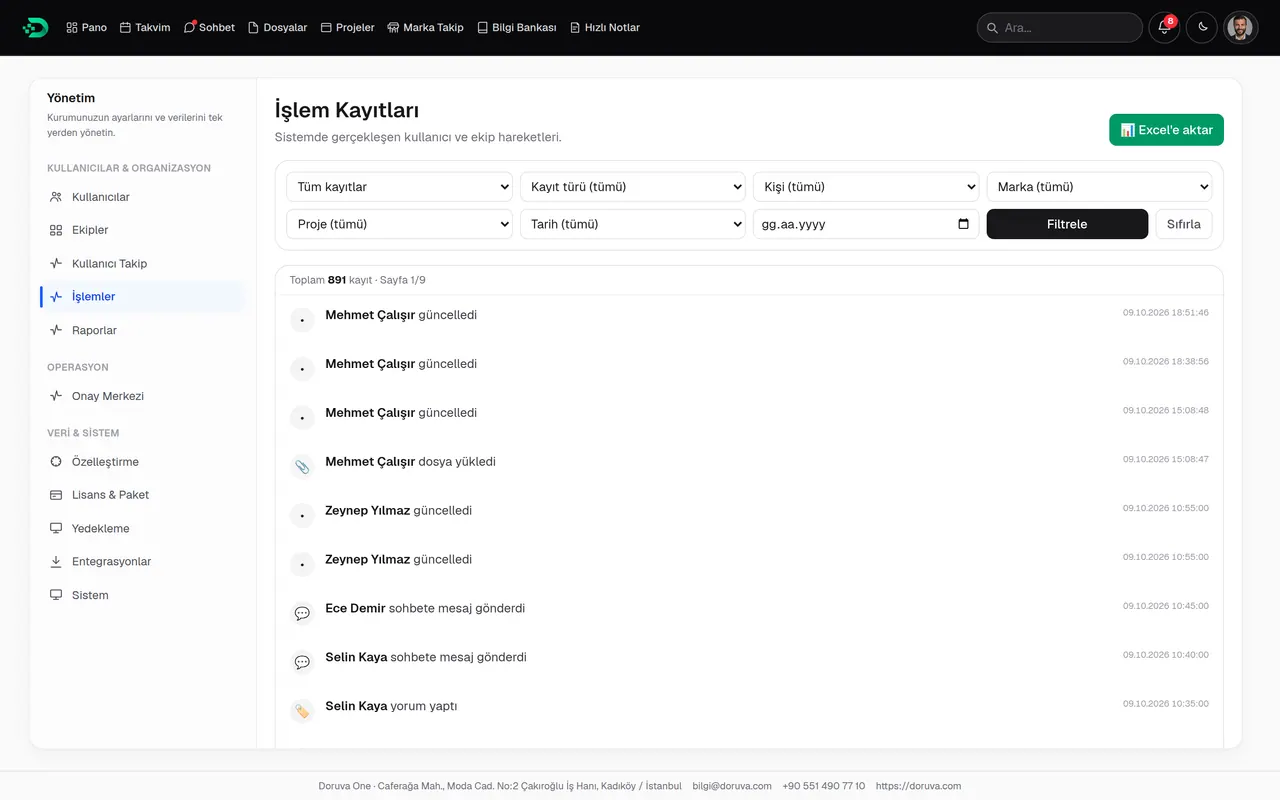1280x800 pixels.
Task: Open Bilgi Bankası menu item
Action: point(517,27)
